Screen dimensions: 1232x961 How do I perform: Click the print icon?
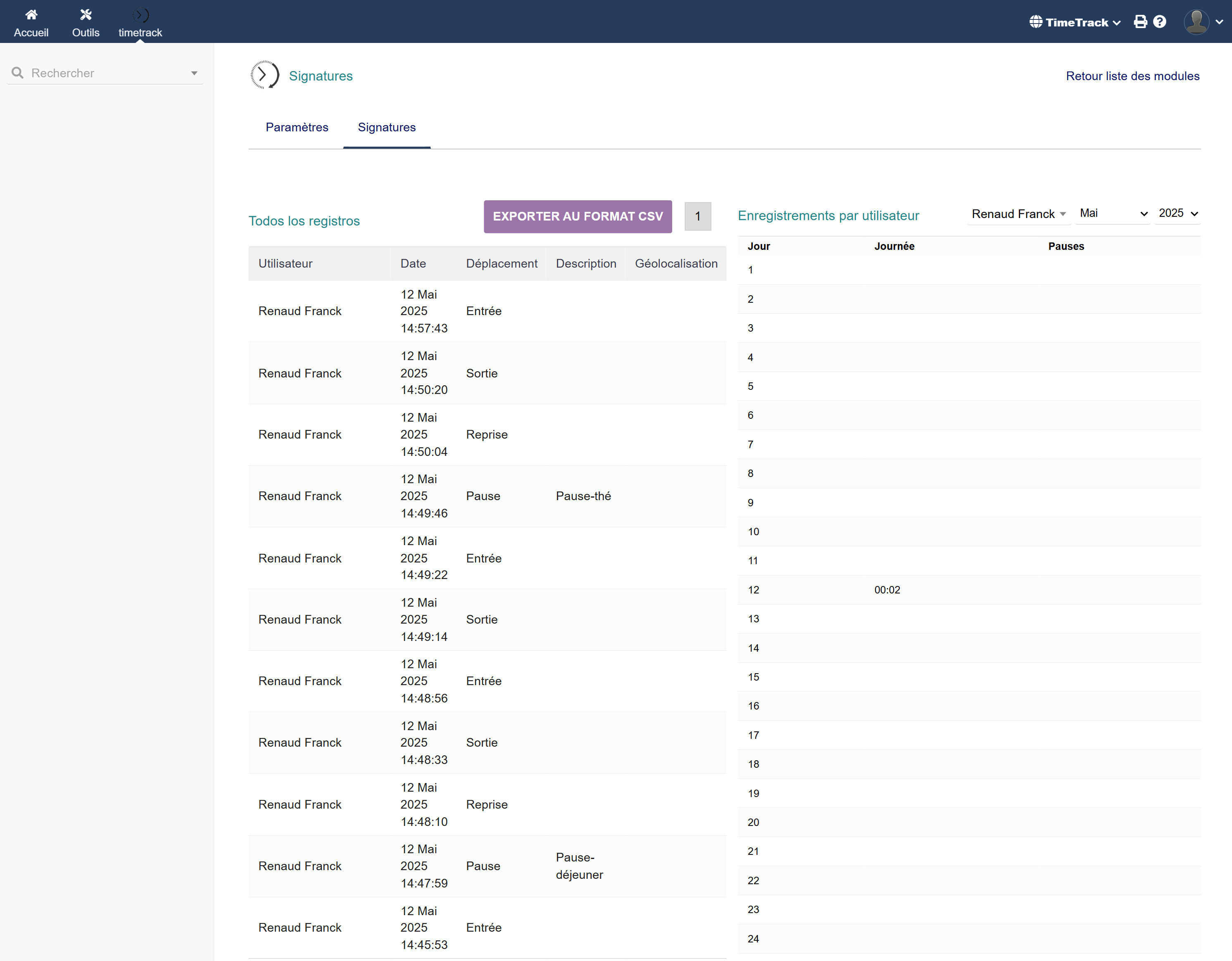(x=1140, y=22)
